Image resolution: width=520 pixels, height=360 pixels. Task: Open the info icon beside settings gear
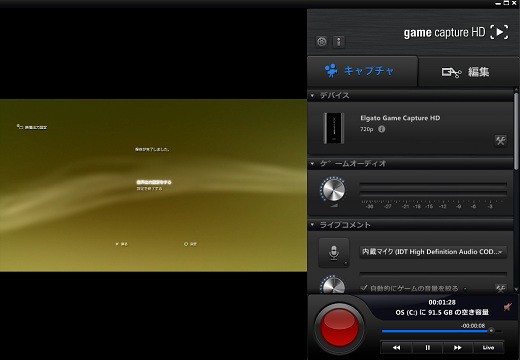[x=339, y=42]
